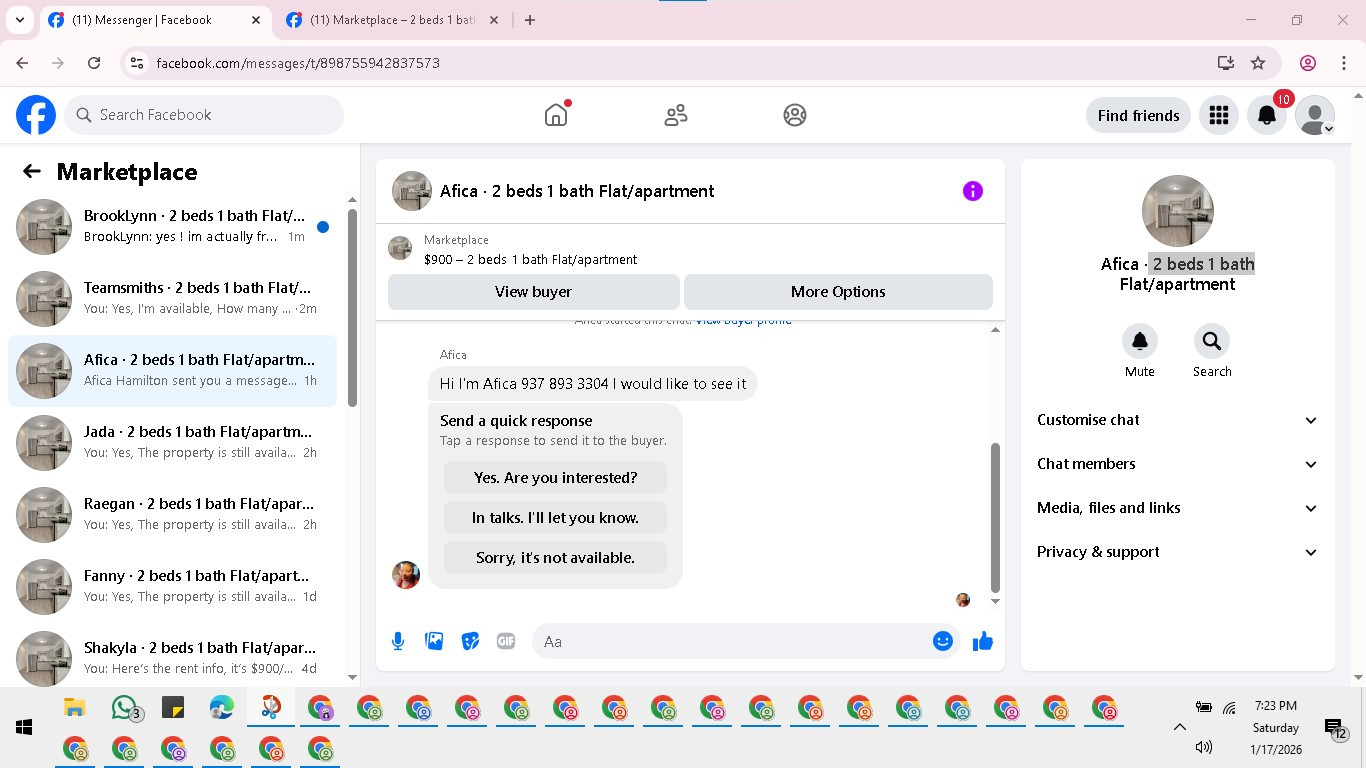1366x768 pixels.
Task: Choose a sticker icon in composer
Action: [x=470, y=641]
